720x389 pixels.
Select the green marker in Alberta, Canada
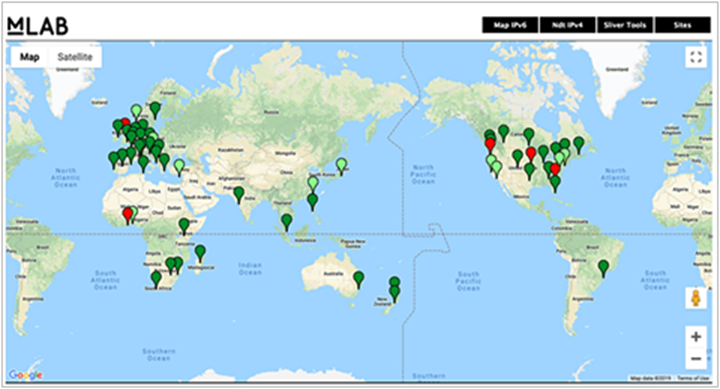[504, 132]
